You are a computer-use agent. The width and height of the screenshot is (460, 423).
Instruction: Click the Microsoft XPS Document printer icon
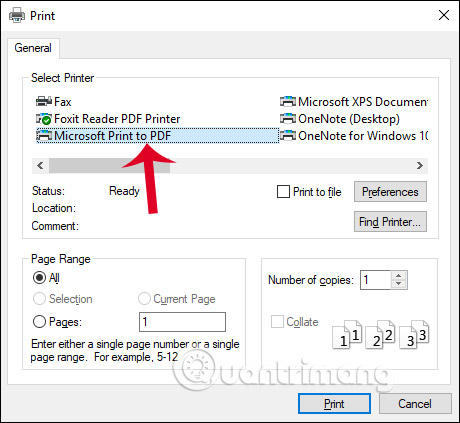tap(288, 101)
